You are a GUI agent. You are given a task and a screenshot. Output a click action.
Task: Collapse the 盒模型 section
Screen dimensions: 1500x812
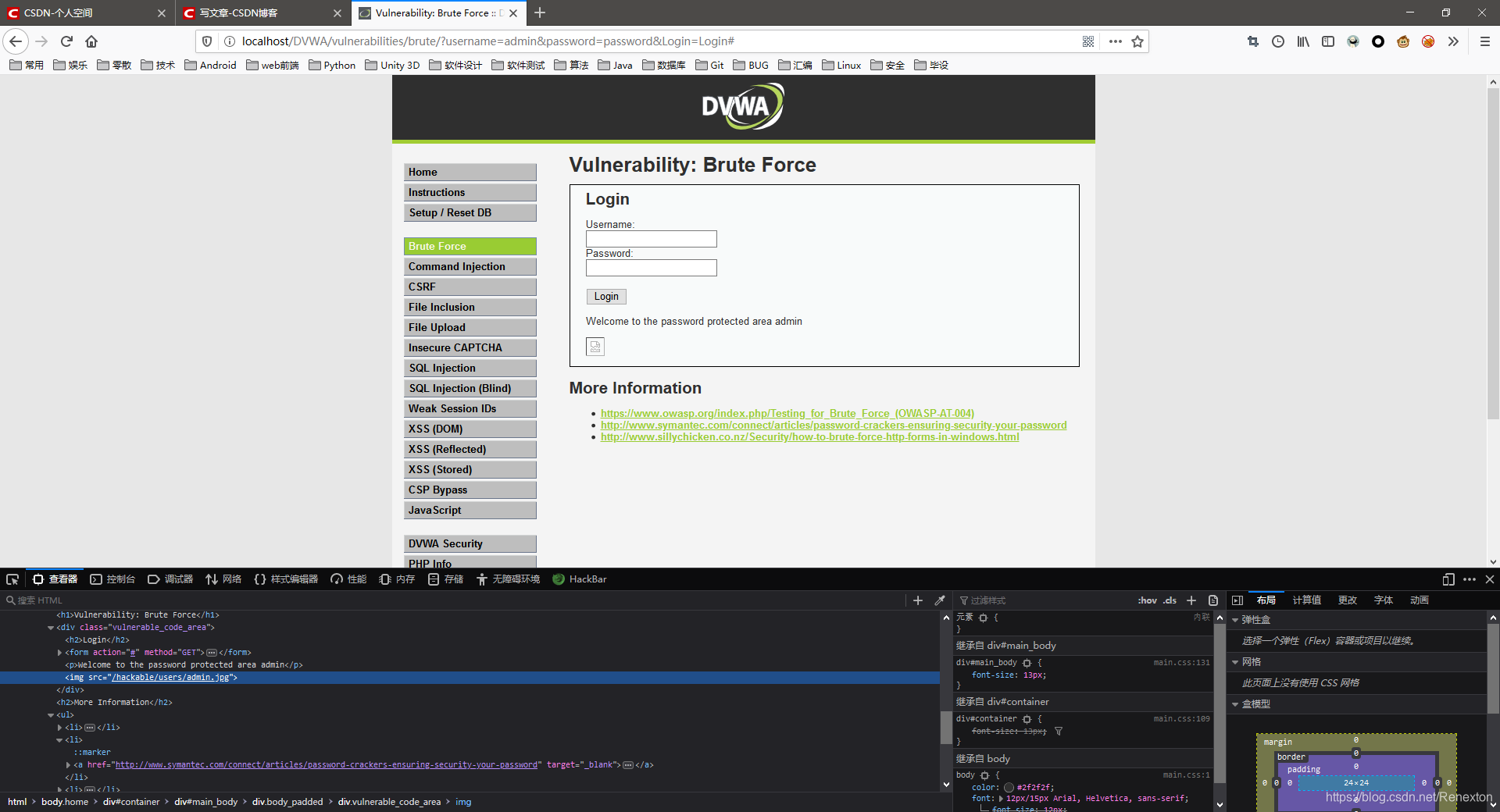point(1235,704)
